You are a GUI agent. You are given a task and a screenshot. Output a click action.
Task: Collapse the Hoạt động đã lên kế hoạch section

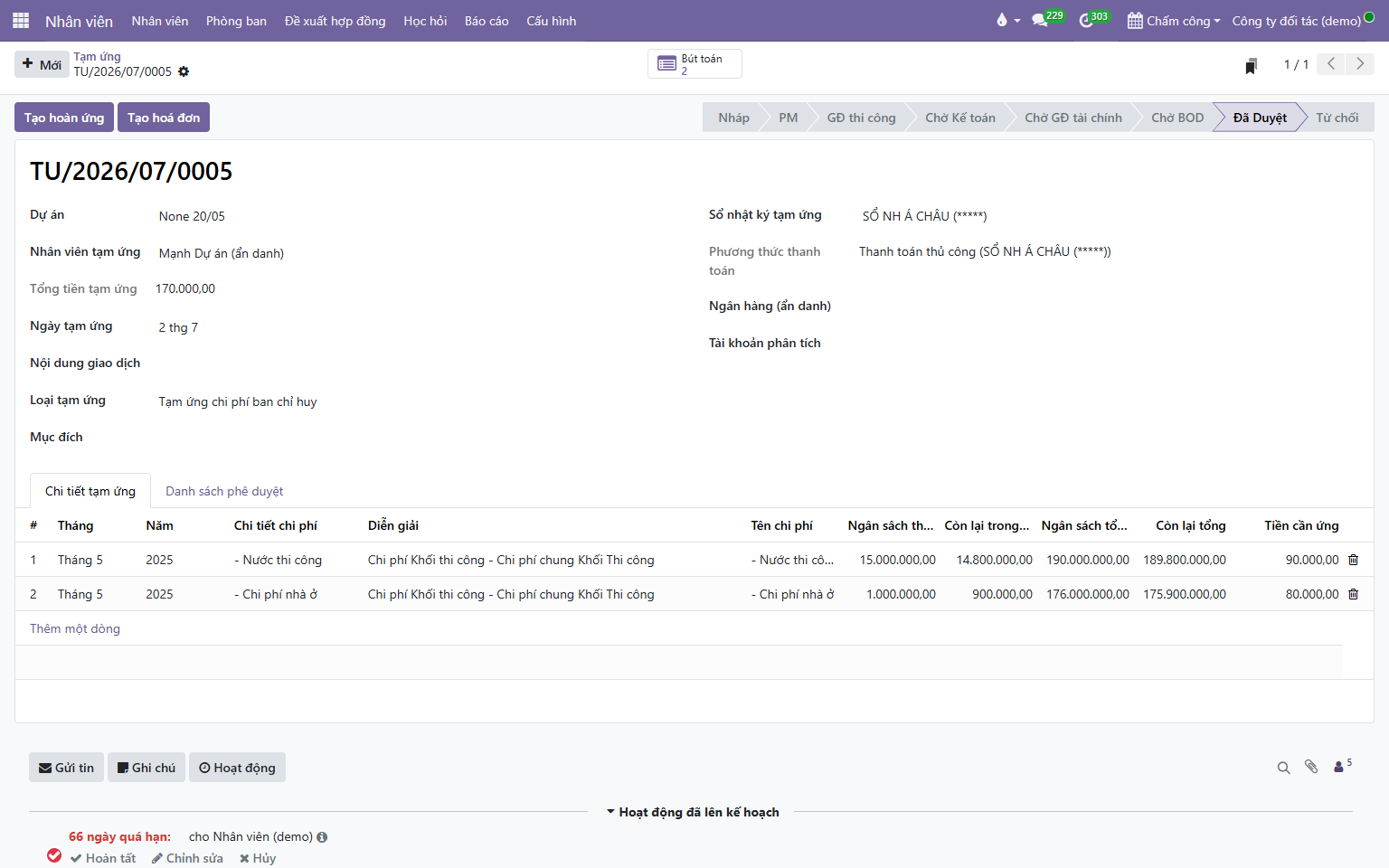coord(693,812)
